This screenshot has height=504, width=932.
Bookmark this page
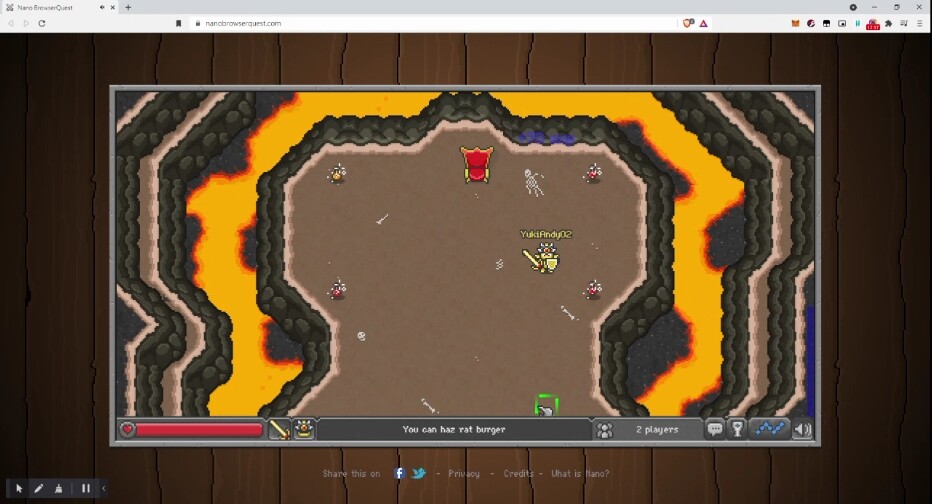click(178, 23)
